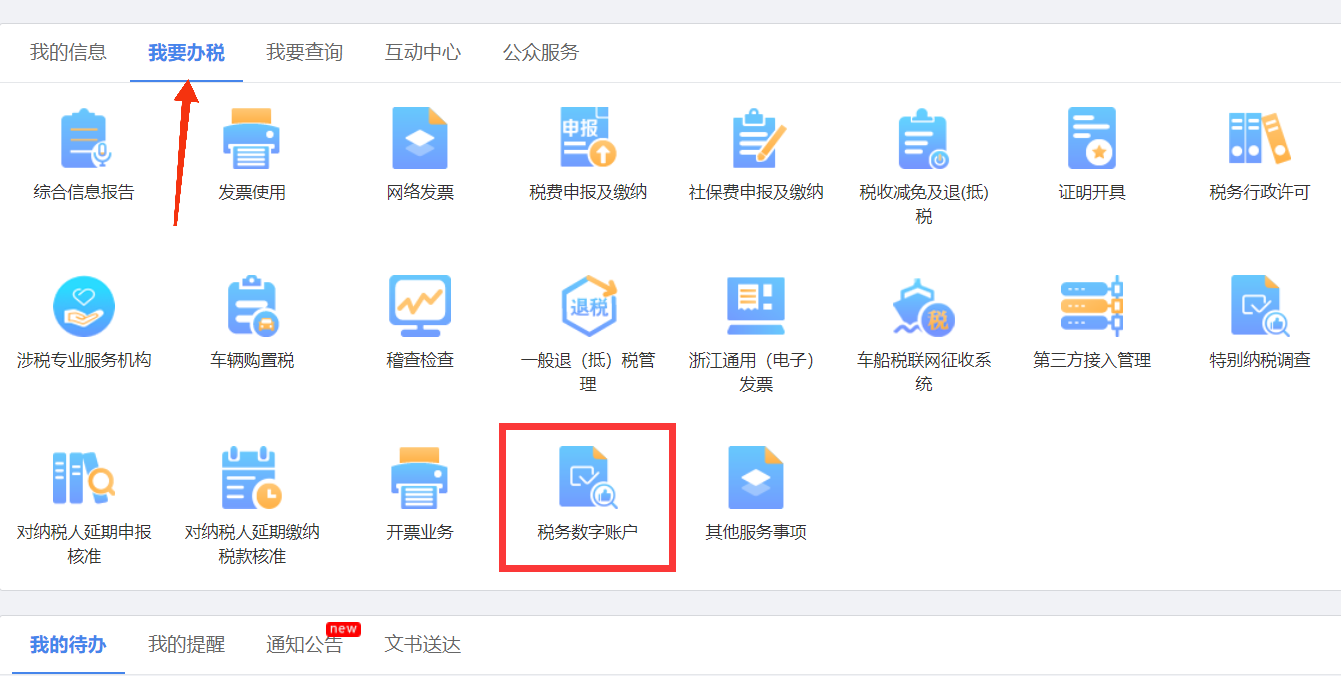Switch to the 我的提醒 tab
This screenshot has width=1341, height=676.
(186, 644)
